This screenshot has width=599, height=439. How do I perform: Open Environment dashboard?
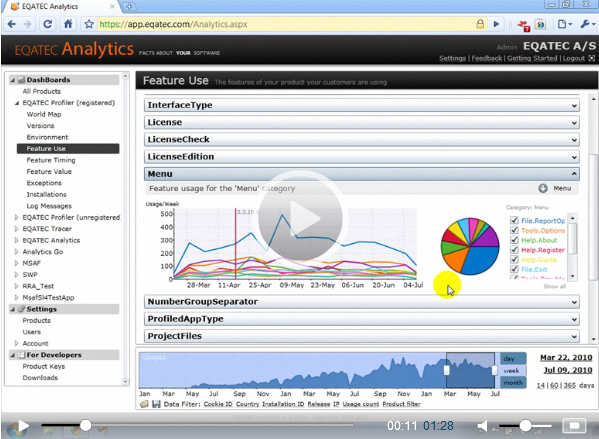[x=47, y=137]
